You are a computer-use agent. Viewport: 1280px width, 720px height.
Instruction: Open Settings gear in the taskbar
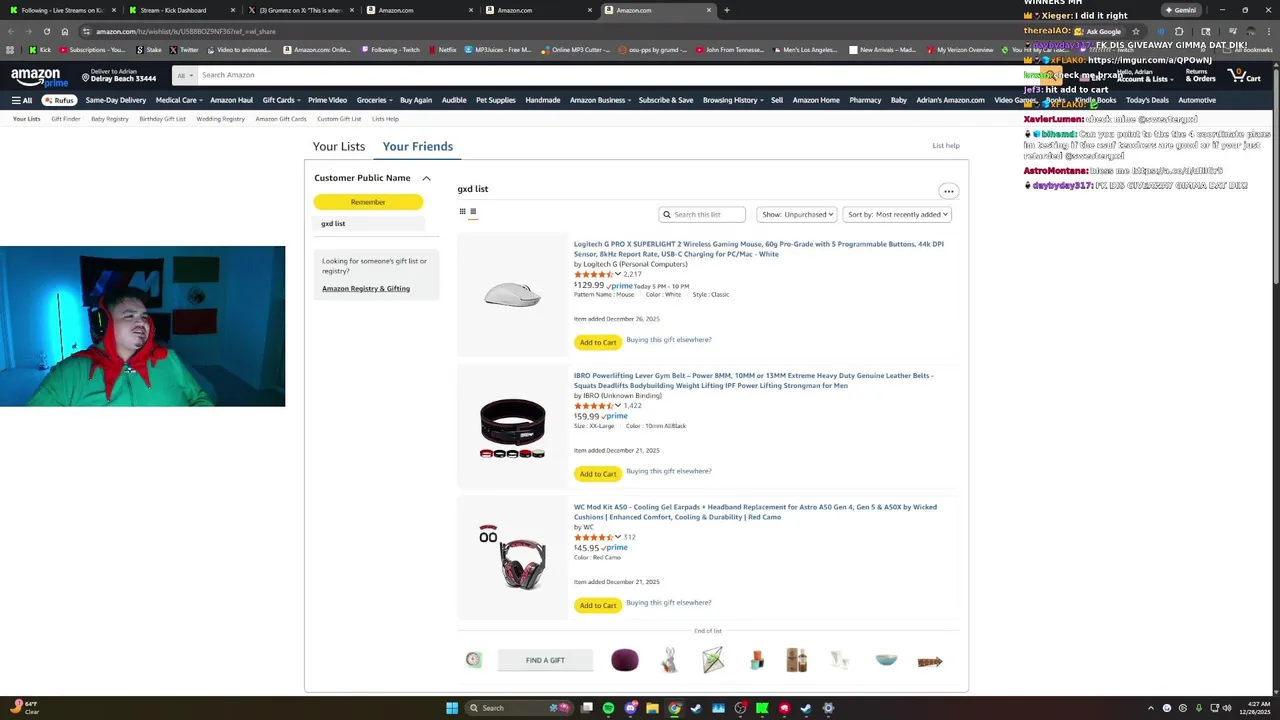828,708
